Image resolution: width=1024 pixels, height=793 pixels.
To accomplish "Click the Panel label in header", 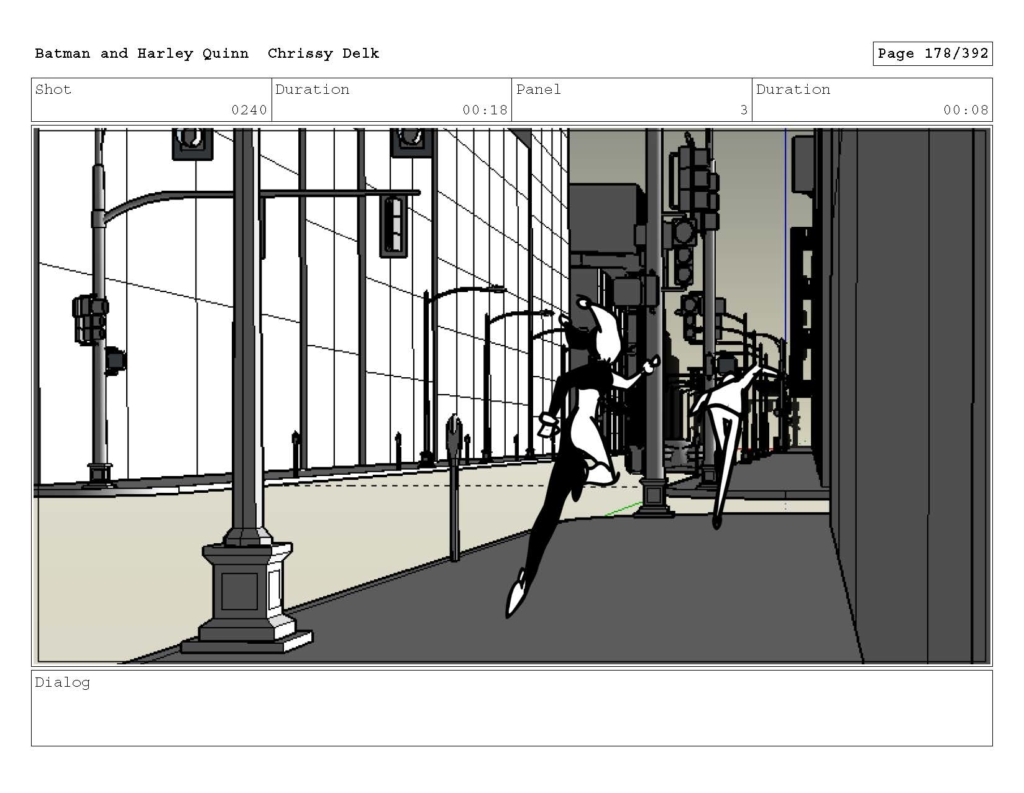I will click(x=538, y=89).
